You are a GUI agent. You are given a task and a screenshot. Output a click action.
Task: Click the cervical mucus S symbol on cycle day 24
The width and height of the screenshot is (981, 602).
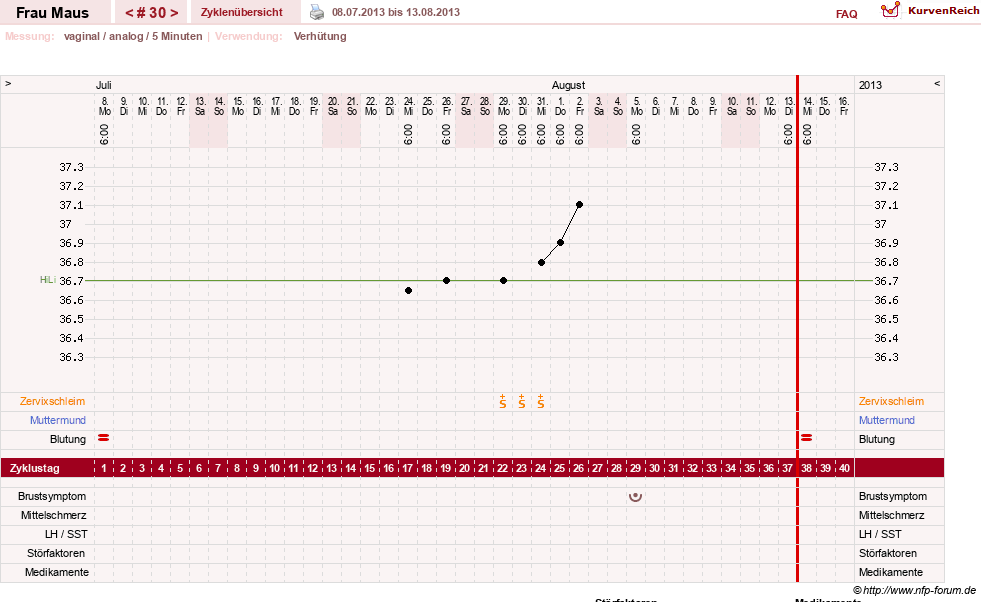tap(541, 402)
